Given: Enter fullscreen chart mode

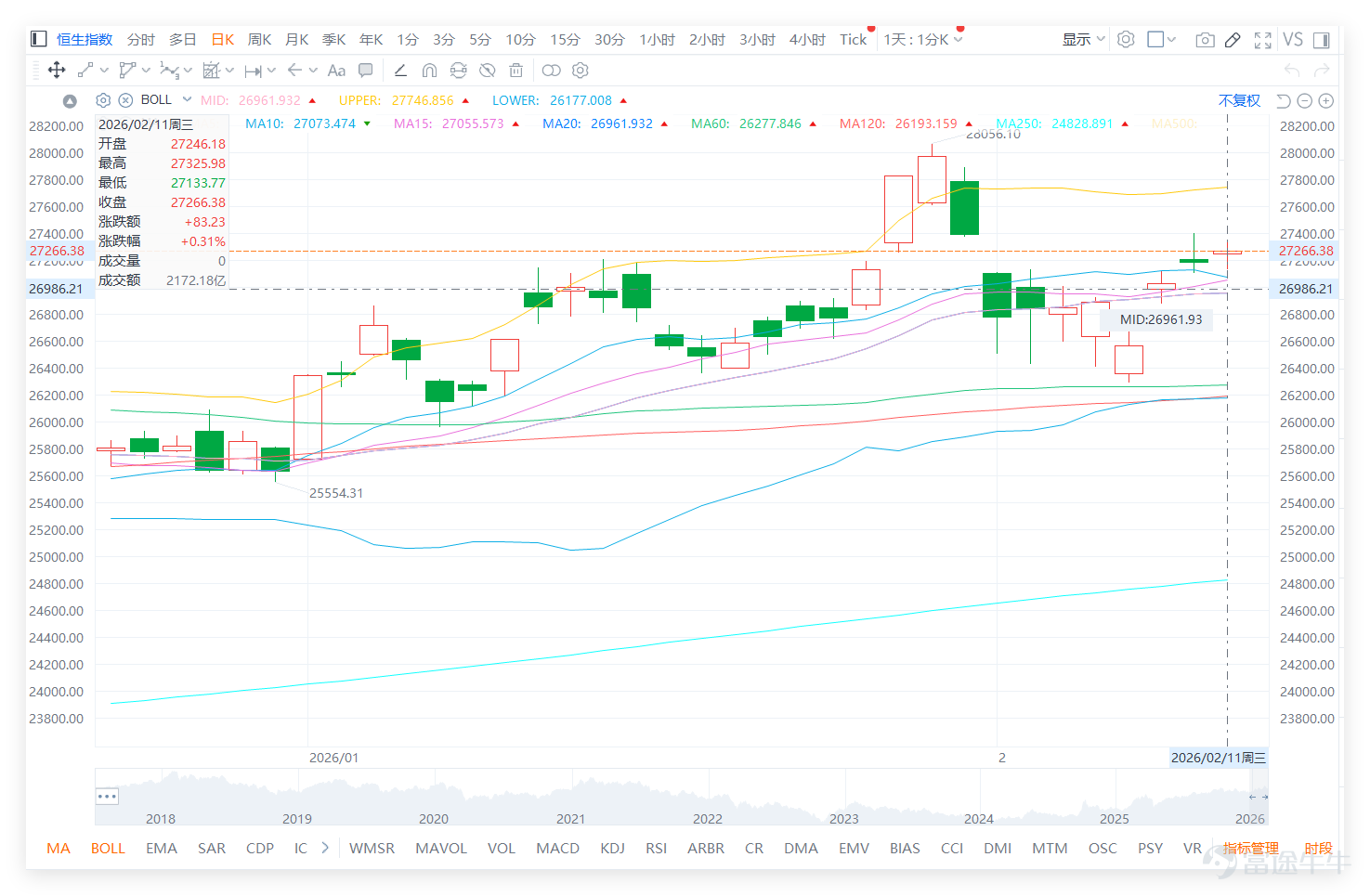Looking at the screenshot, I should click(1262, 40).
